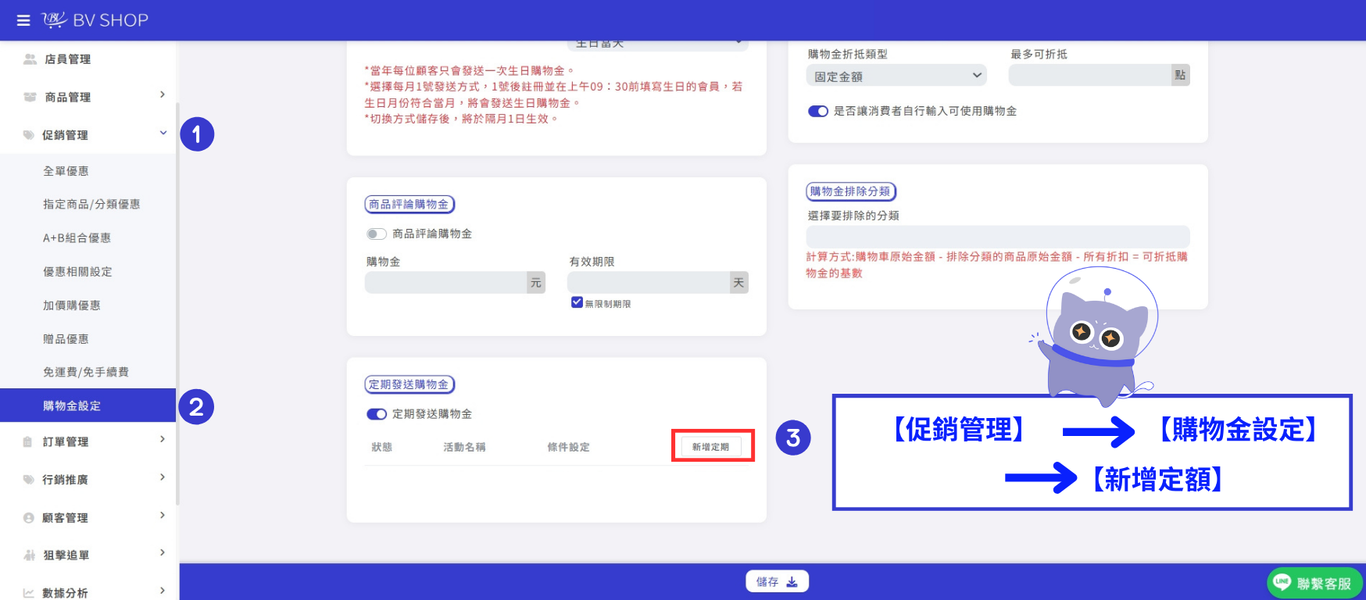Open 贈品優惠 menu item
The width and height of the screenshot is (1366, 600).
pyautogui.click(x=66, y=339)
